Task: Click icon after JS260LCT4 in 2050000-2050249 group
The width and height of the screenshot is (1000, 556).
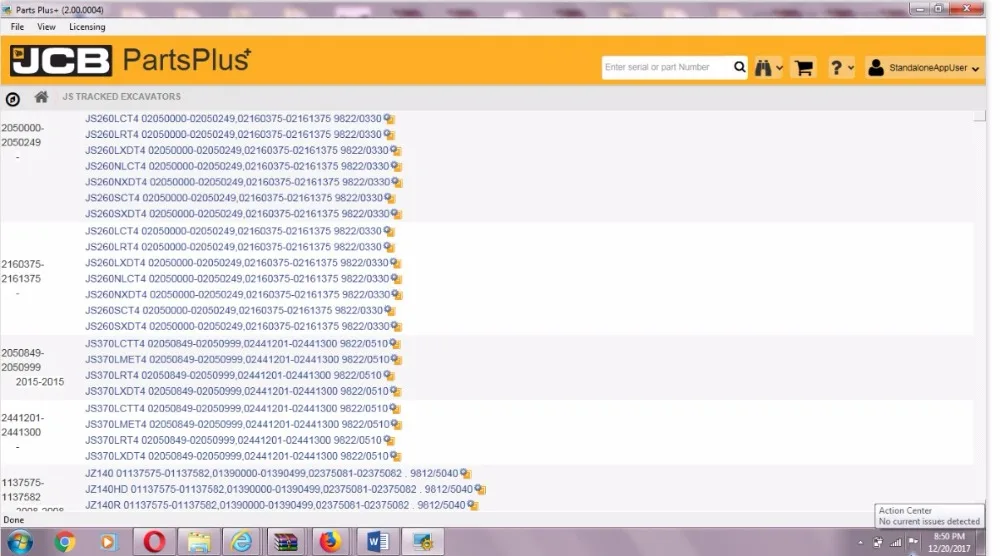Action: pyautogui.click(x=389, y=119)
